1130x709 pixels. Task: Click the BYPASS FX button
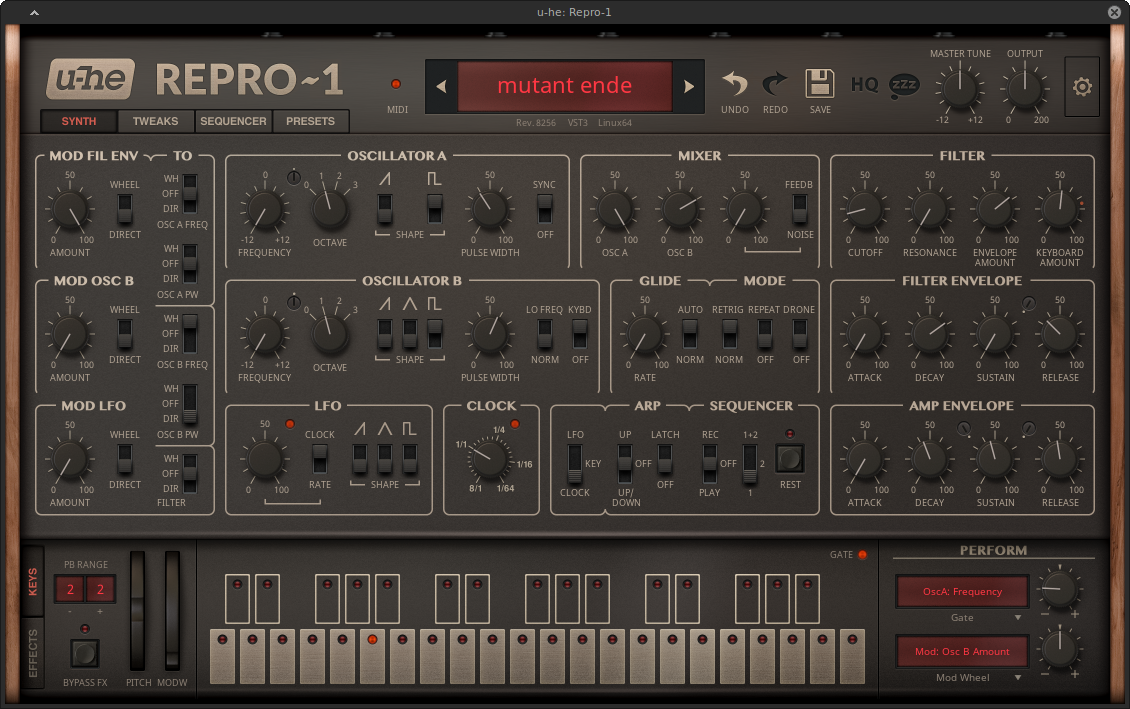click(x=84, y=654)
